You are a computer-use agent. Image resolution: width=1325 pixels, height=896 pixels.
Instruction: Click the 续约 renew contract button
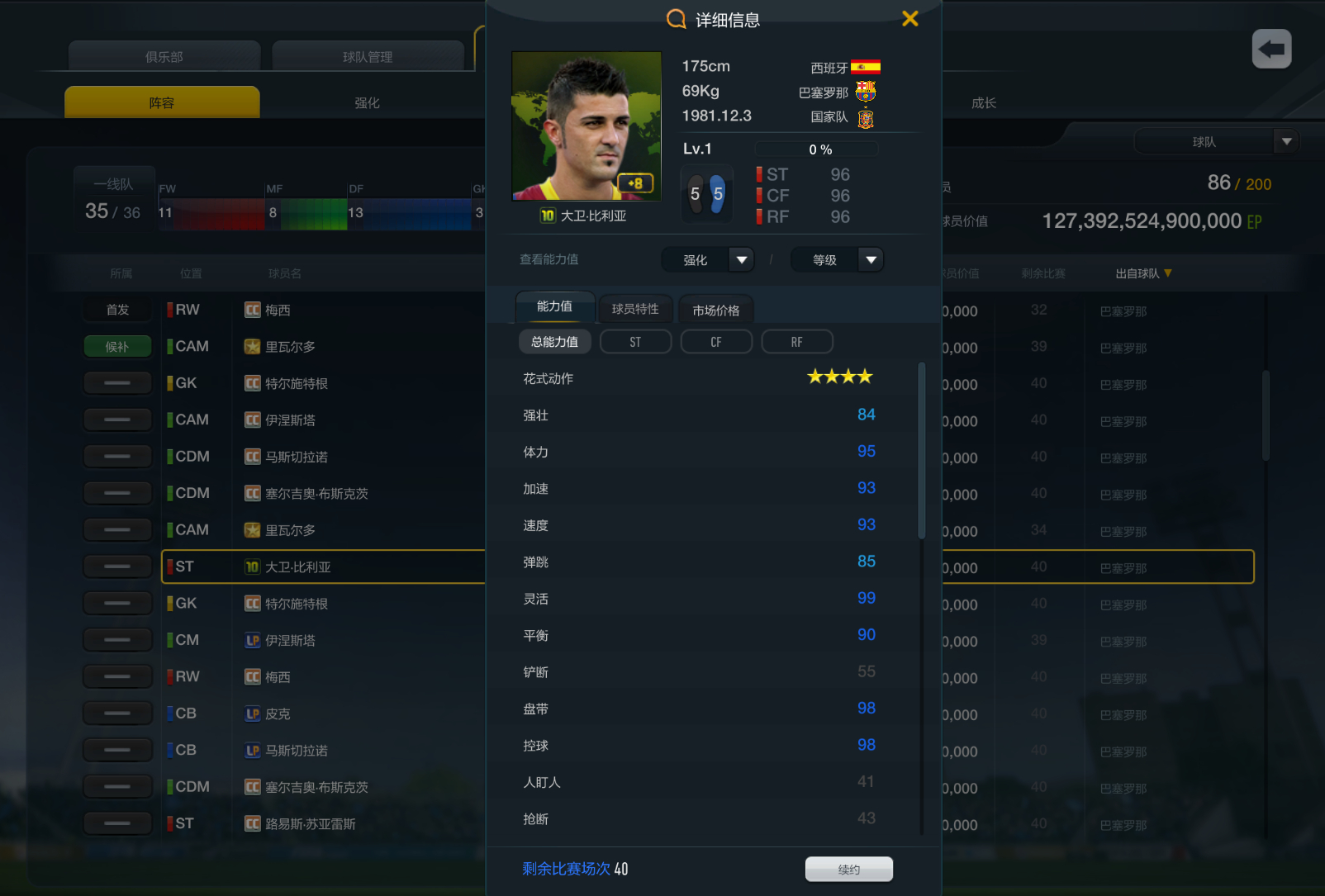point(848,869)
